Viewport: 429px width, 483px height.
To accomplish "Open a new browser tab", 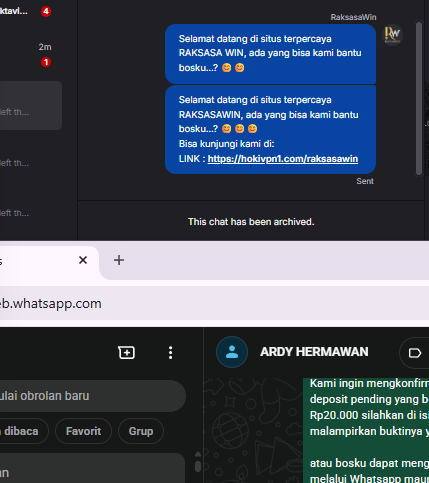I will point(119,260).
